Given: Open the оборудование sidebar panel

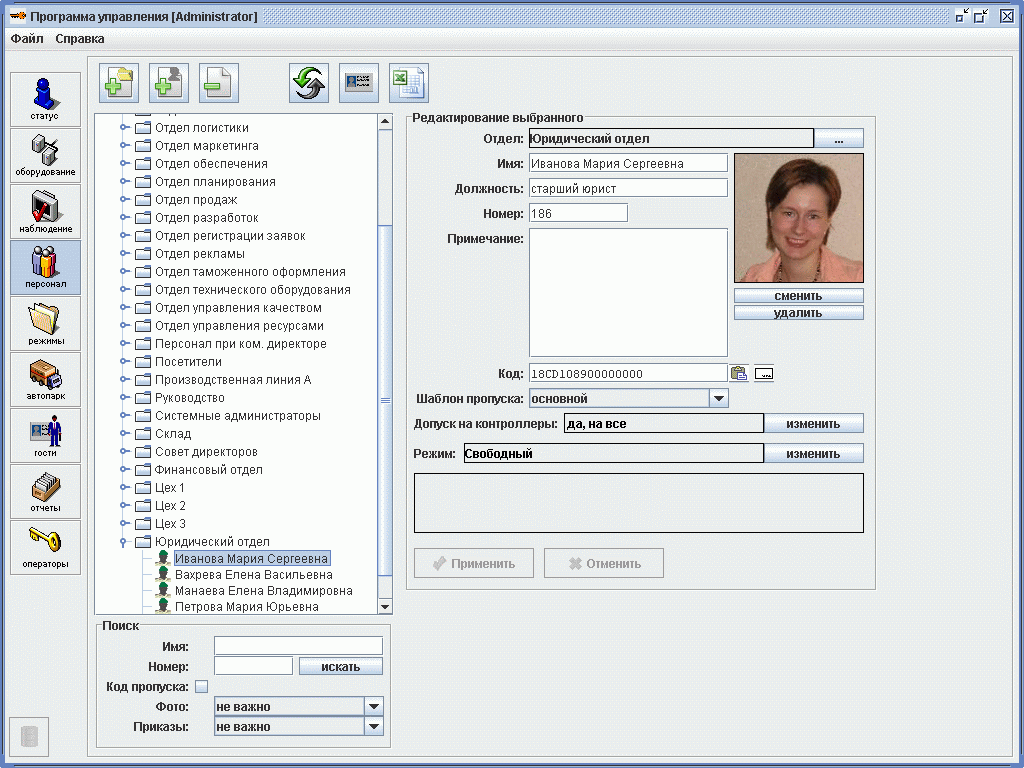Looking at the screenshot, I should point(45,154).
